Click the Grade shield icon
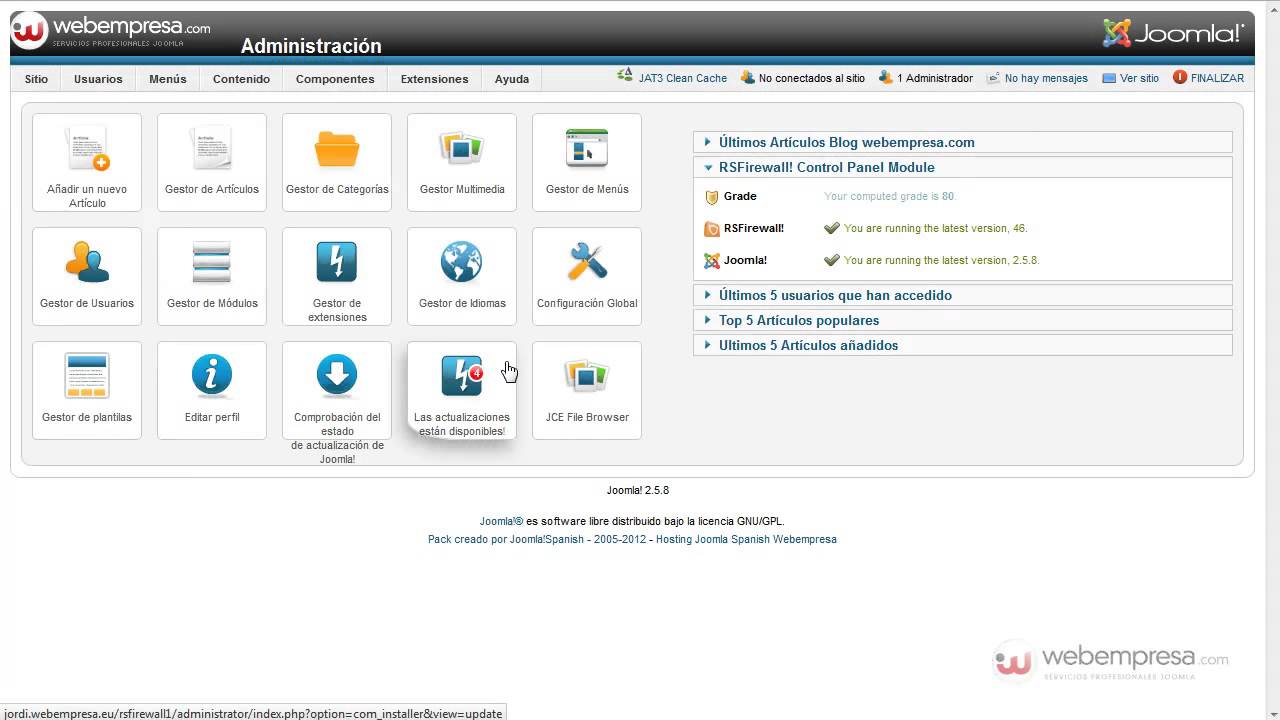This screenshot has width=1280, height=720. tap(712, 197)
